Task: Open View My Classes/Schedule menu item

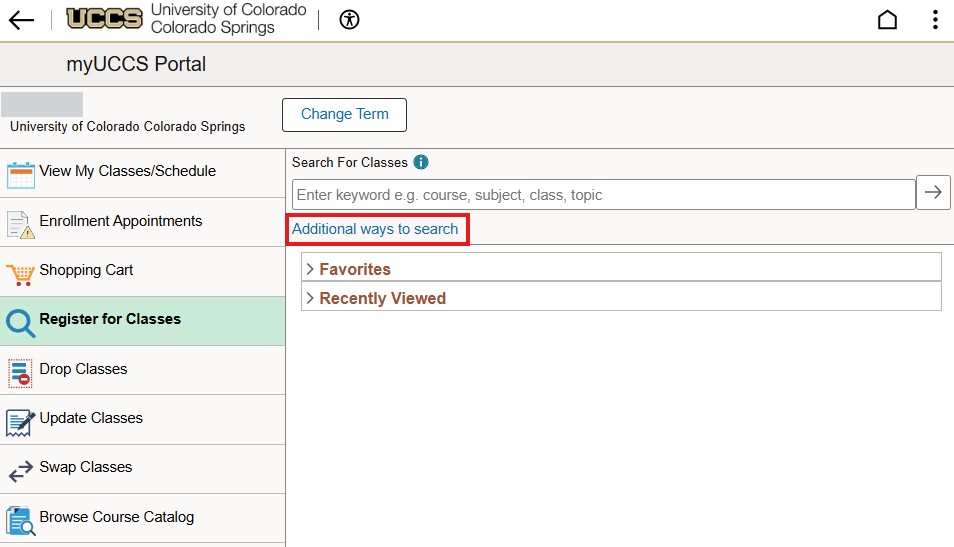Action: (x=127, y=171)
